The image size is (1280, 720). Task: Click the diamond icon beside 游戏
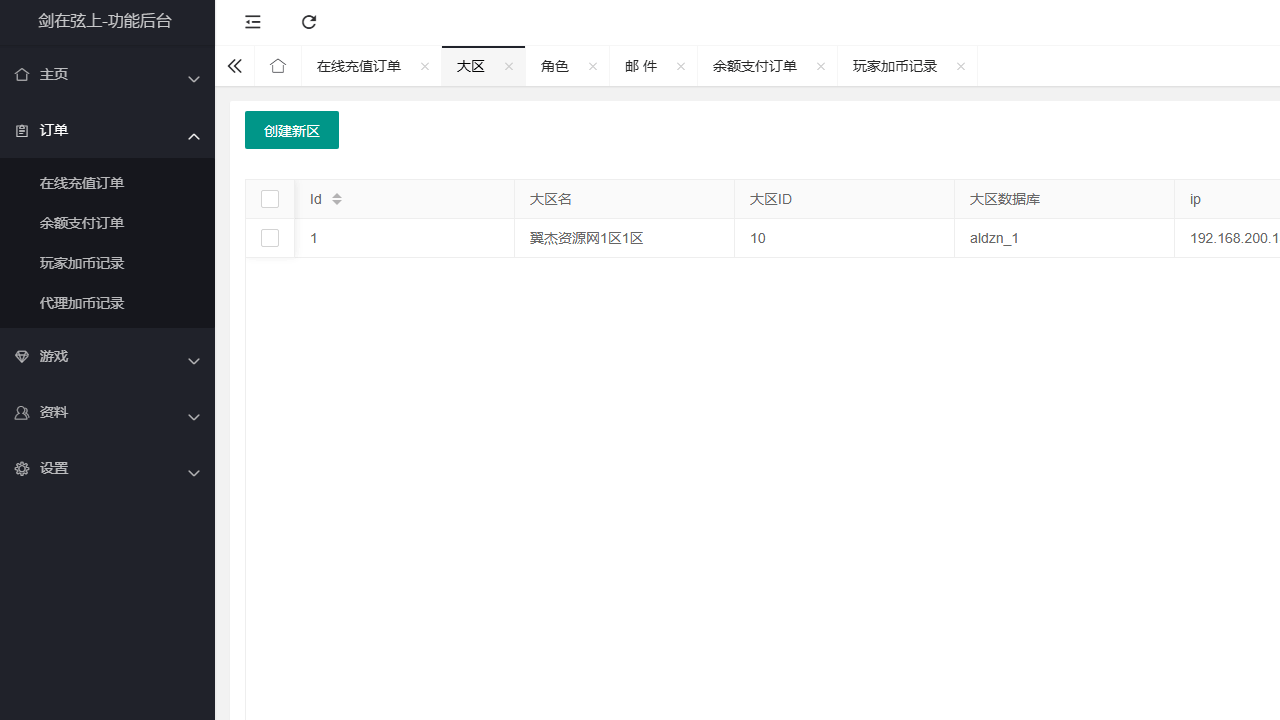(x=22, y=356)
